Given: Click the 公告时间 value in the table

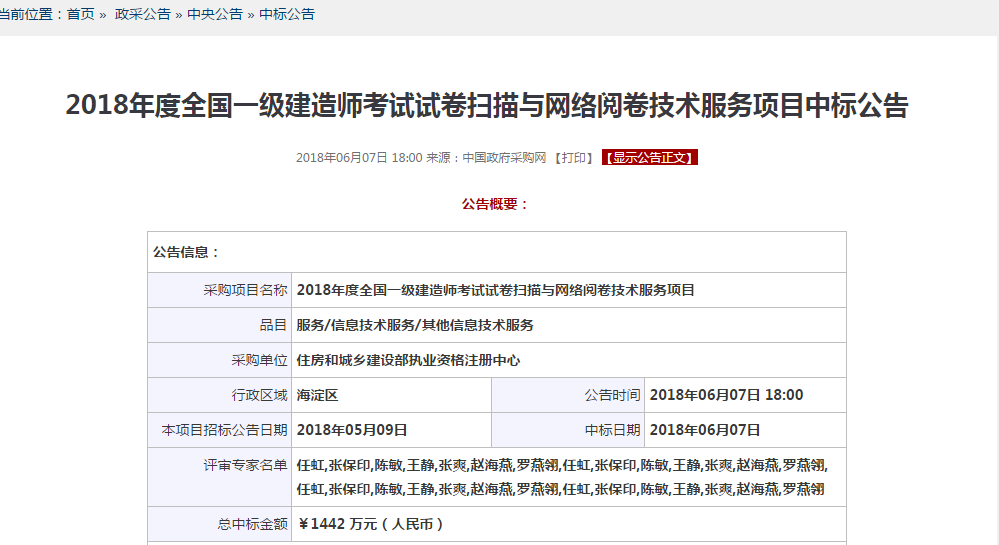Looking at the screenshot, I should 726,395.
